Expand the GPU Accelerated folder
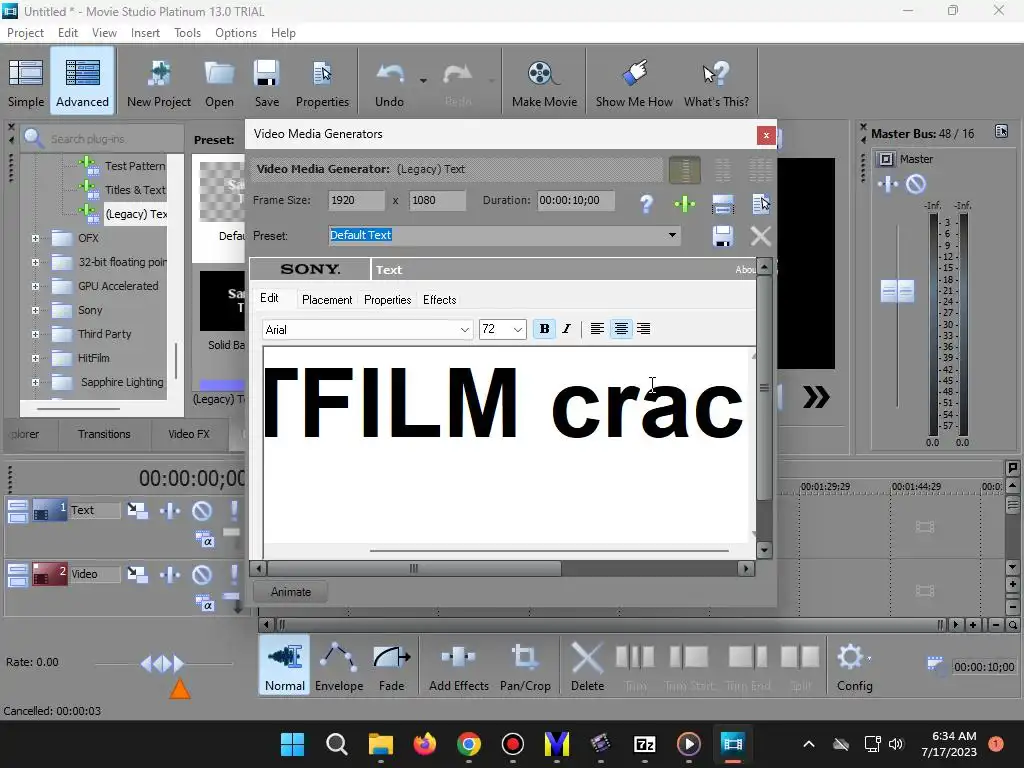 (x=35, y=286)
